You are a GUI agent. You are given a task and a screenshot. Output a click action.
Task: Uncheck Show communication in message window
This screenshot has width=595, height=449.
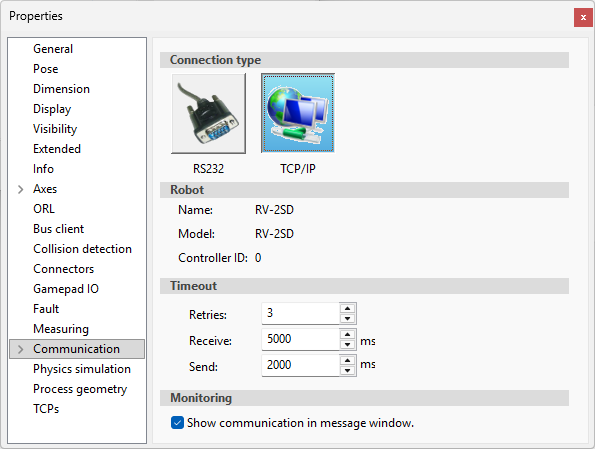(x=177, y=422)
